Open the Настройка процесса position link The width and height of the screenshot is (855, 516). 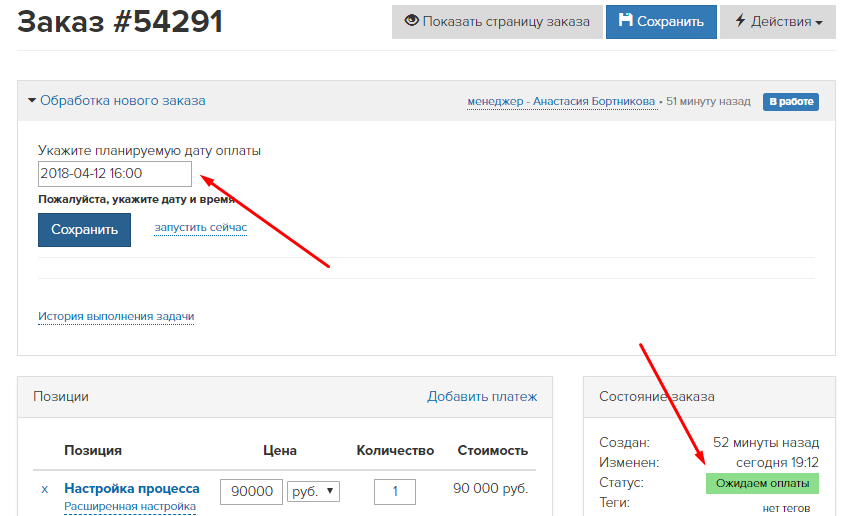pyautogui.click(x=132, y=488)
